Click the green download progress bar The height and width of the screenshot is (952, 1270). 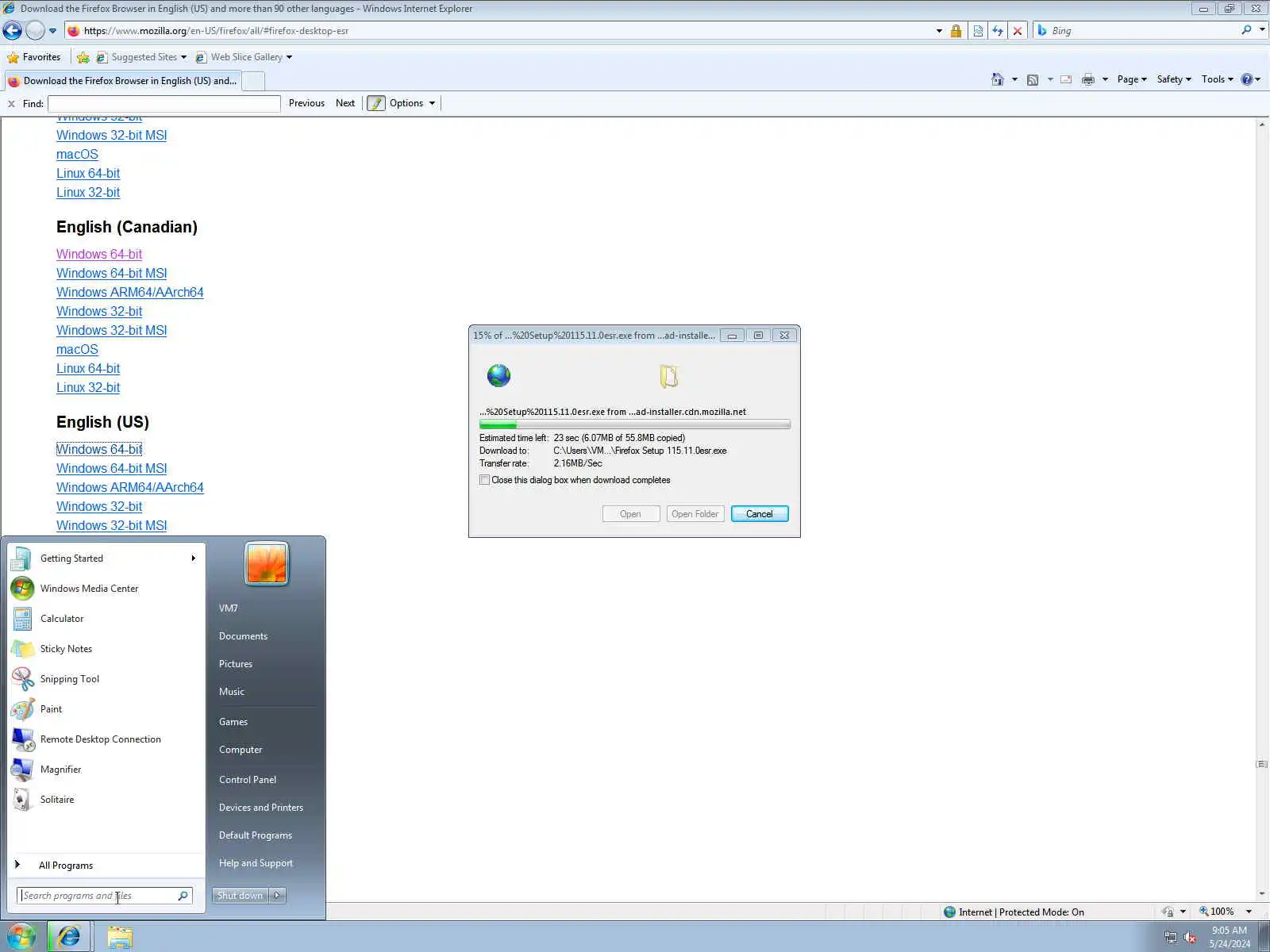pos(635,424)
